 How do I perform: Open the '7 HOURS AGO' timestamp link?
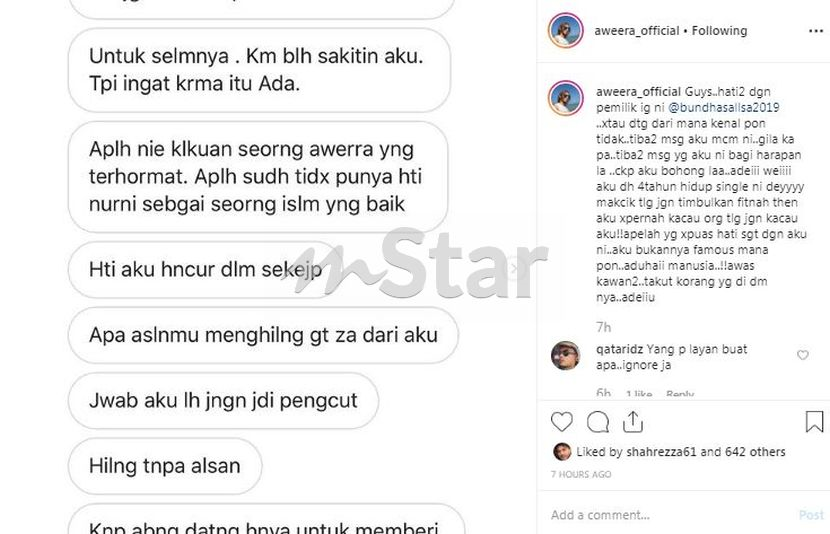(581, 474)
